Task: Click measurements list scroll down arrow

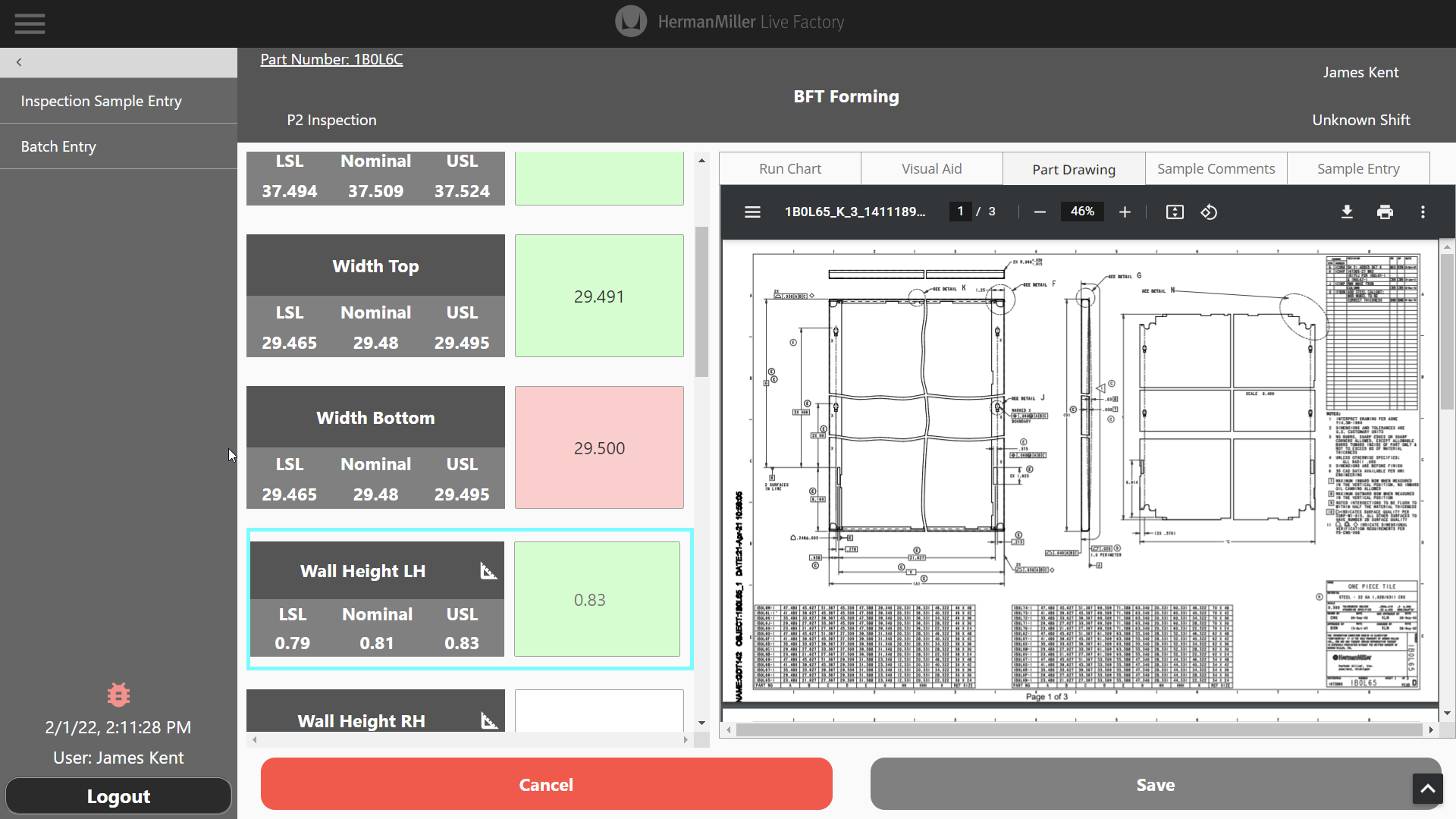Action: tap(701, 723)
